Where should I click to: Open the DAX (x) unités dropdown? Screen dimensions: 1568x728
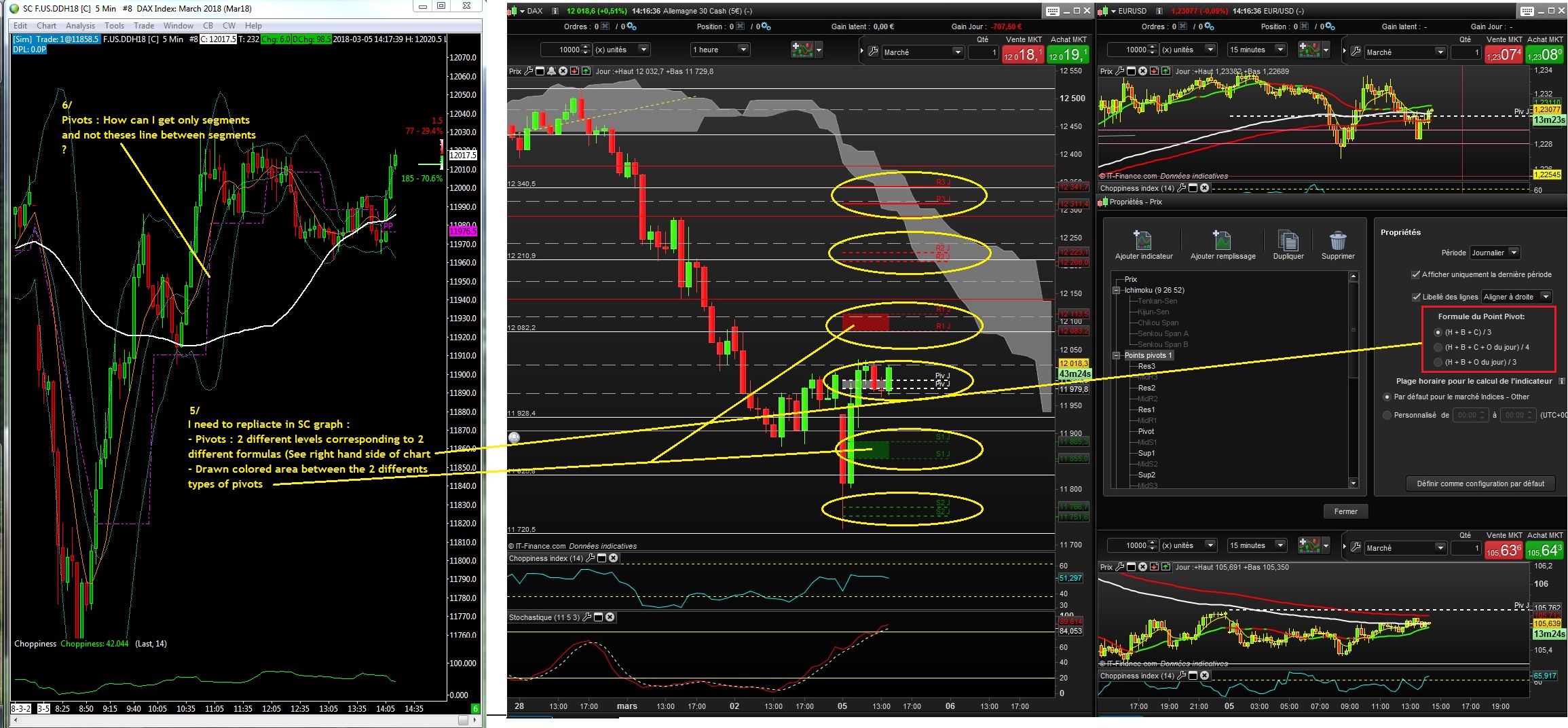[622, 50]
